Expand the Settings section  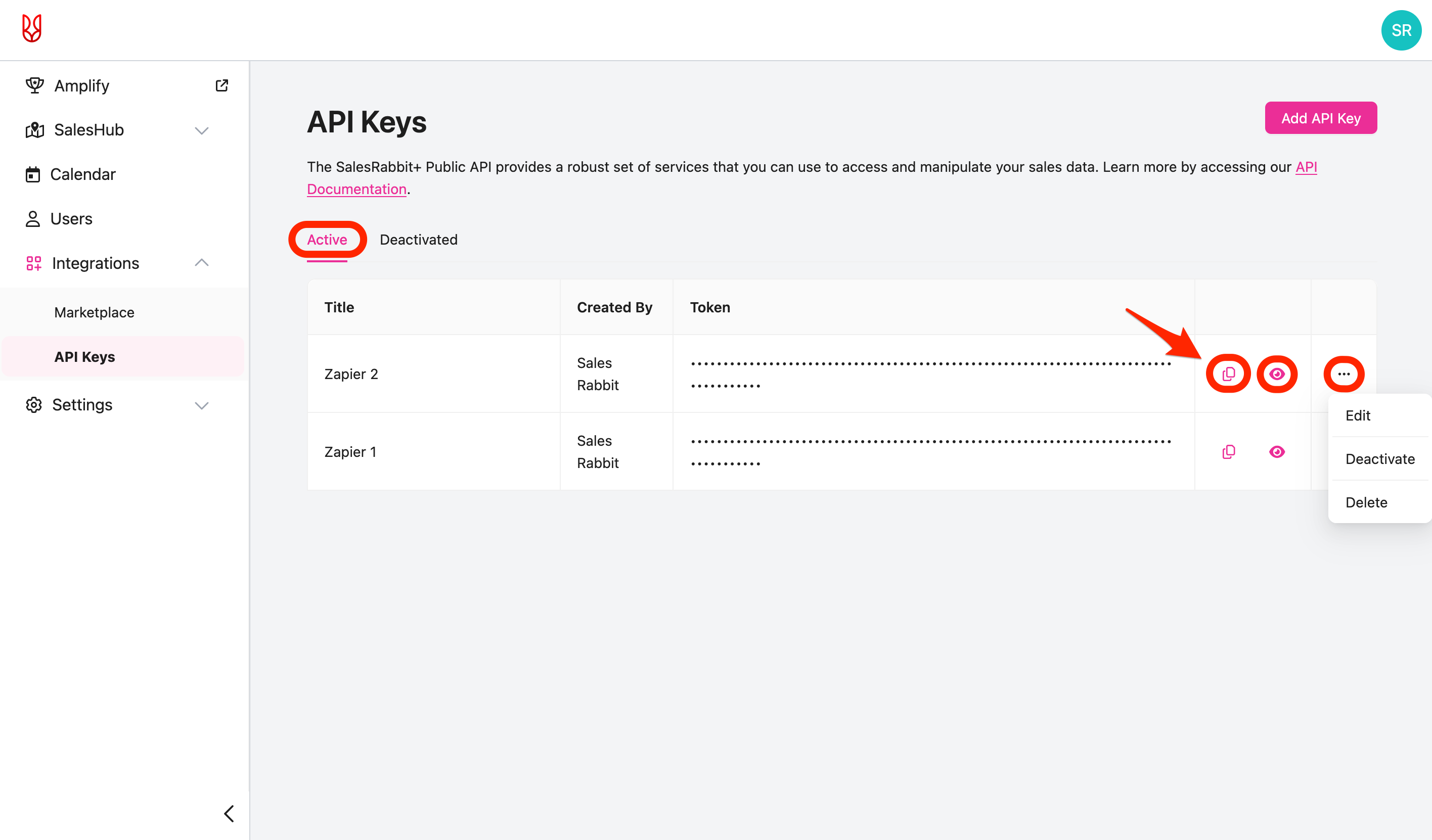coord(202,405)
